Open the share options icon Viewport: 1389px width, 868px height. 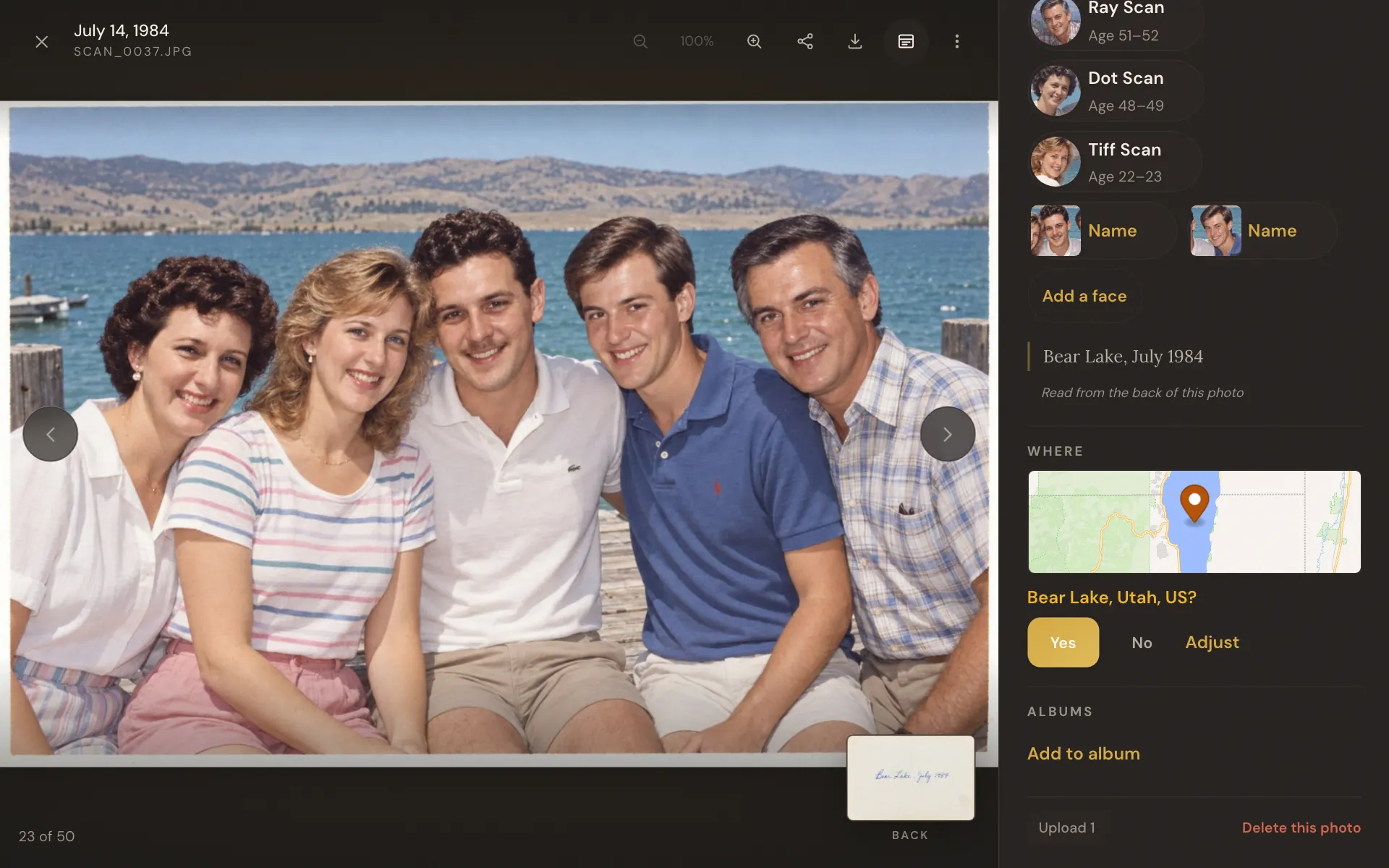[x=805, y=41]
